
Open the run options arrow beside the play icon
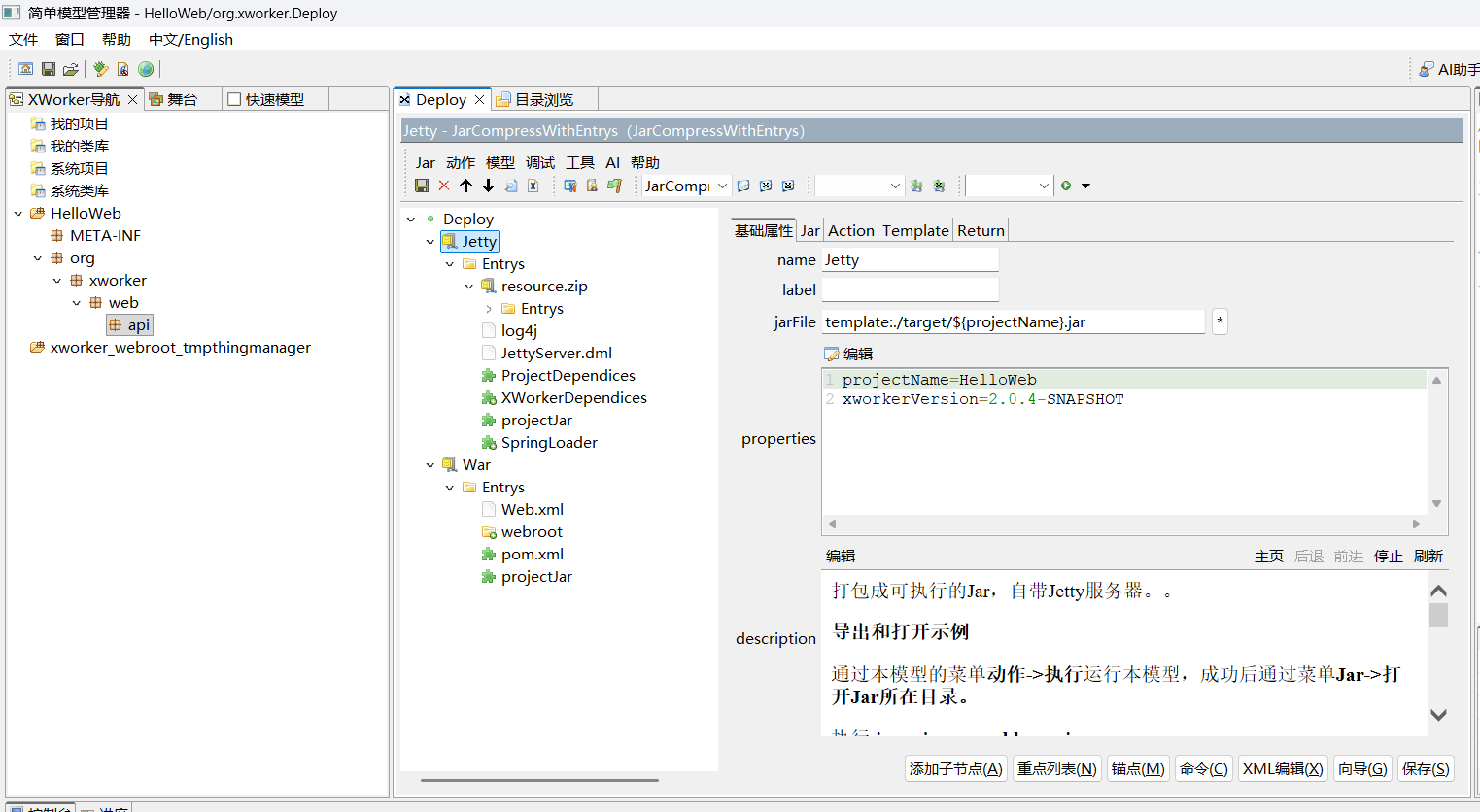[1086, 186]
